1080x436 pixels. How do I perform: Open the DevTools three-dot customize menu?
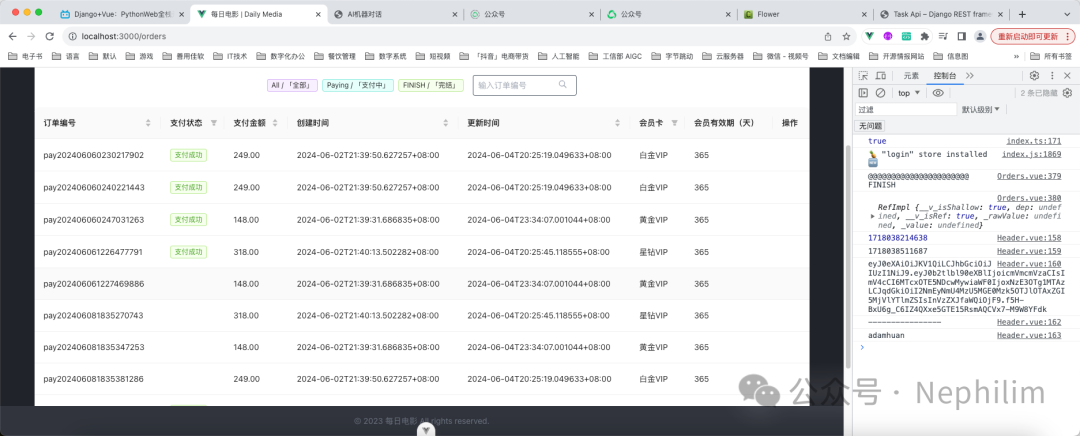[x=1052, y=76]
